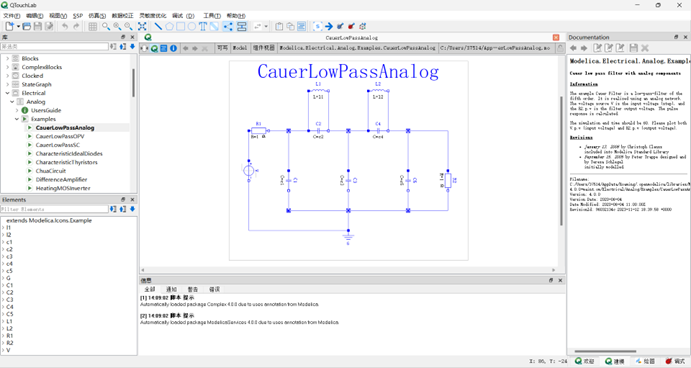Screen dimensions: 691x368
Task: Select the Ellipse shape tool
Action: point(192,26)
